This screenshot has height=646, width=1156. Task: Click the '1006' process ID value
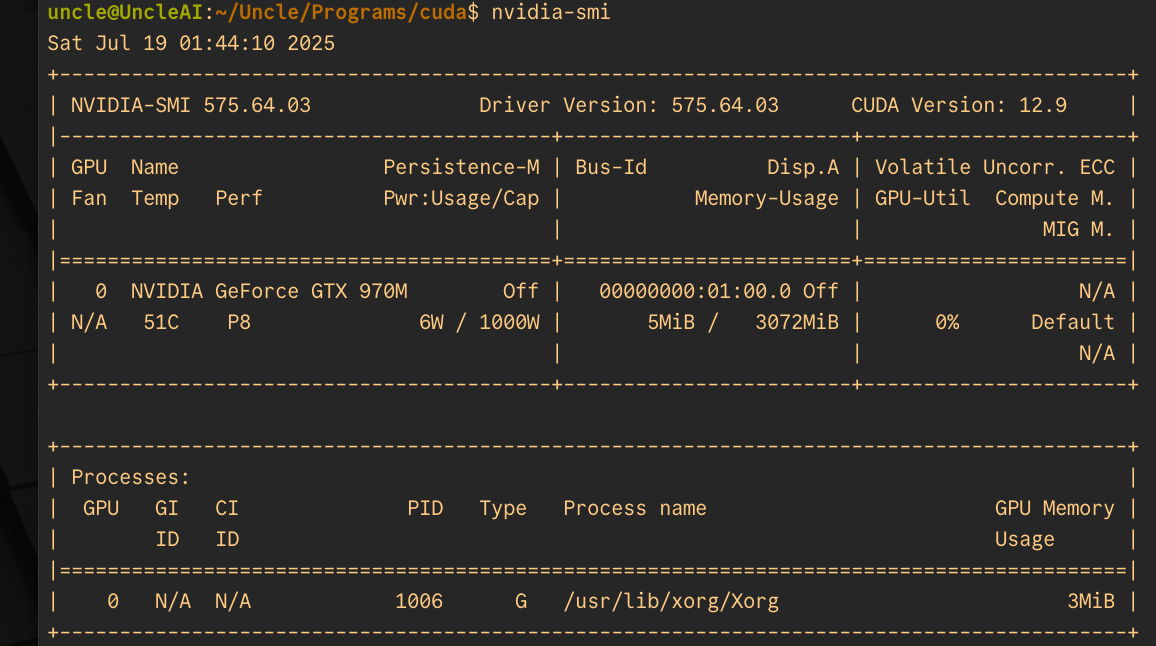point(419,601)
